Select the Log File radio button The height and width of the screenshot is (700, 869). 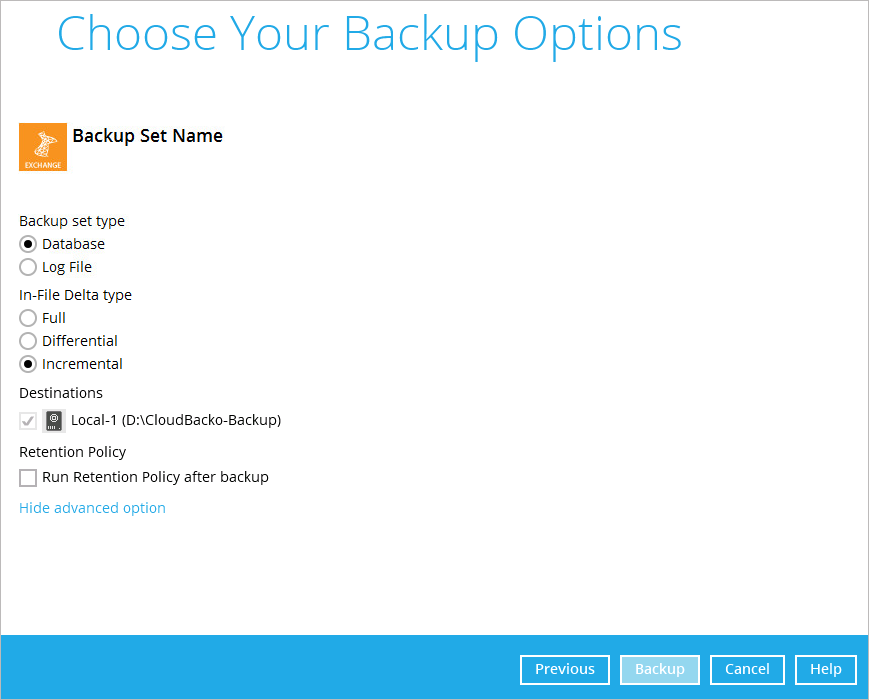point(28,267)
